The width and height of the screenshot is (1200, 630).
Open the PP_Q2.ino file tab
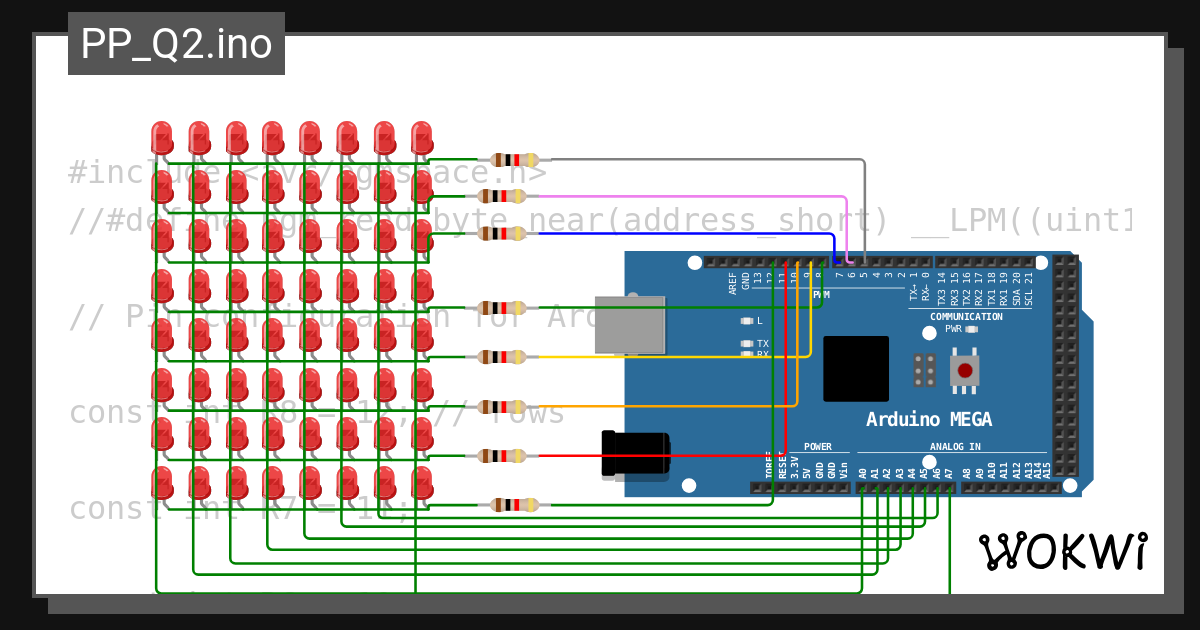(176, 44)
